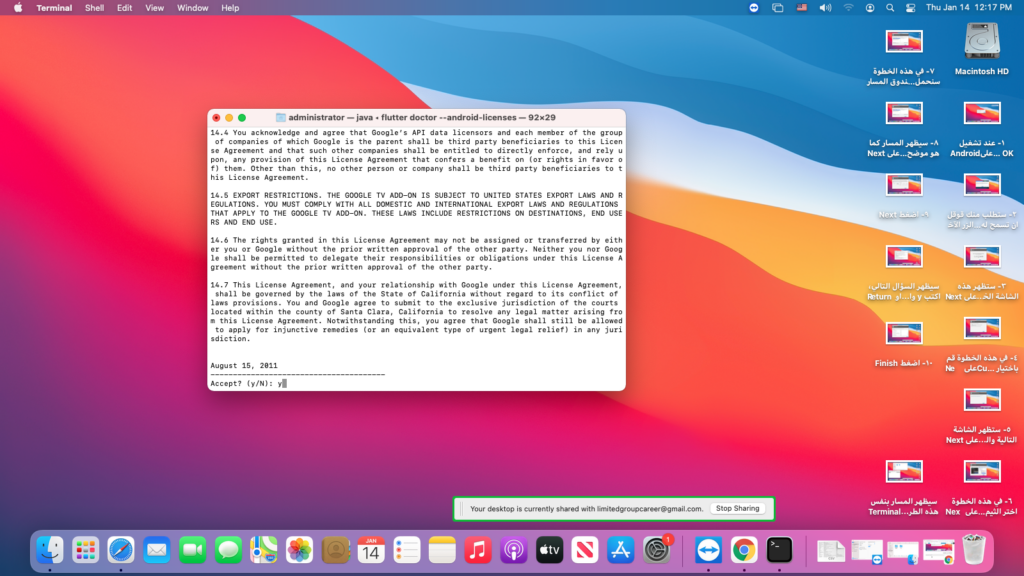Click the 14.5 EXPORT RESTRICTIONS paragraph
This screenshot has width=1024, height=576.
point(417,209)
